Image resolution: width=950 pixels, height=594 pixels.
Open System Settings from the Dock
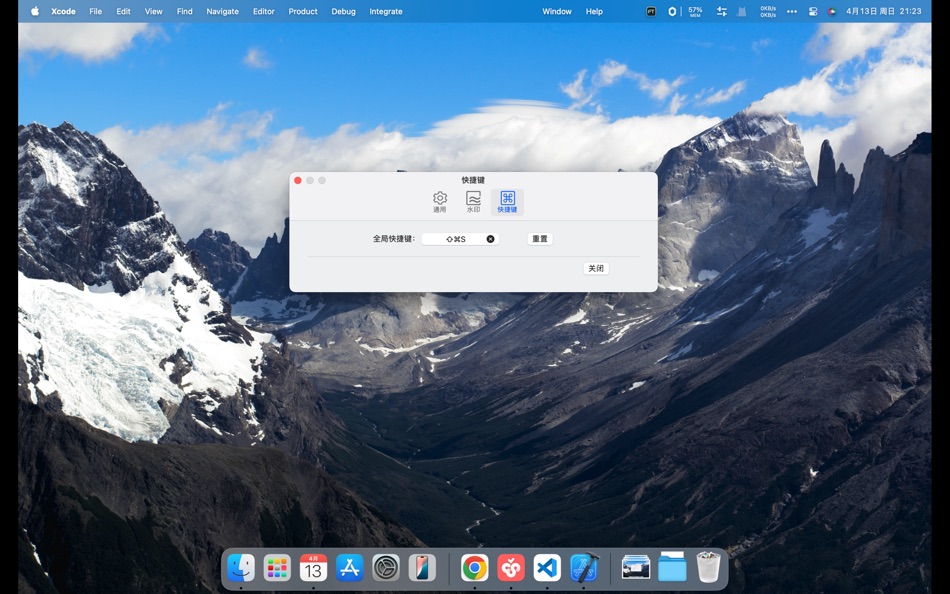coord(386,567)
